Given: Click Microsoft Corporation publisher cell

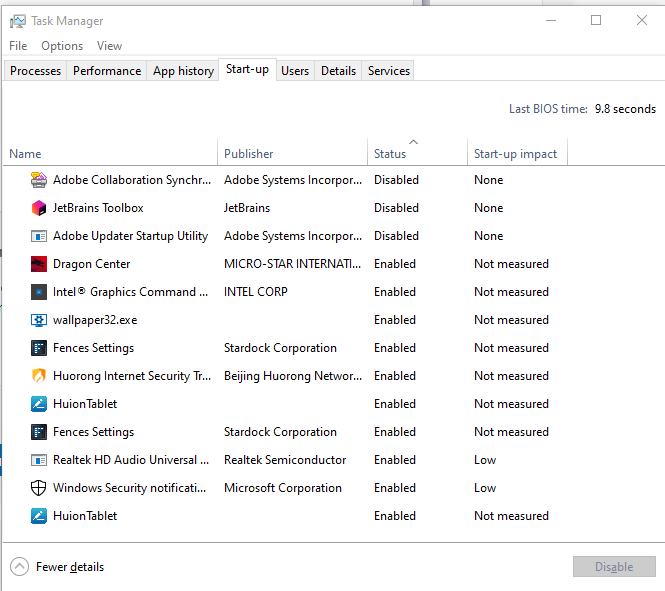Looking at the screenshot, I should click(282, 488).
